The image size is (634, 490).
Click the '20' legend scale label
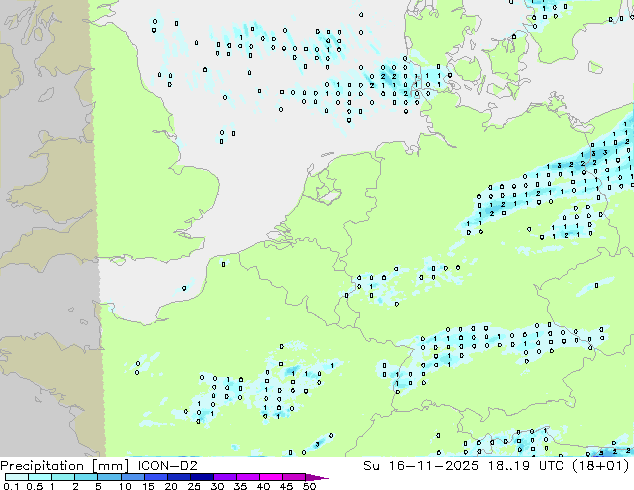(x=171, y=486)
